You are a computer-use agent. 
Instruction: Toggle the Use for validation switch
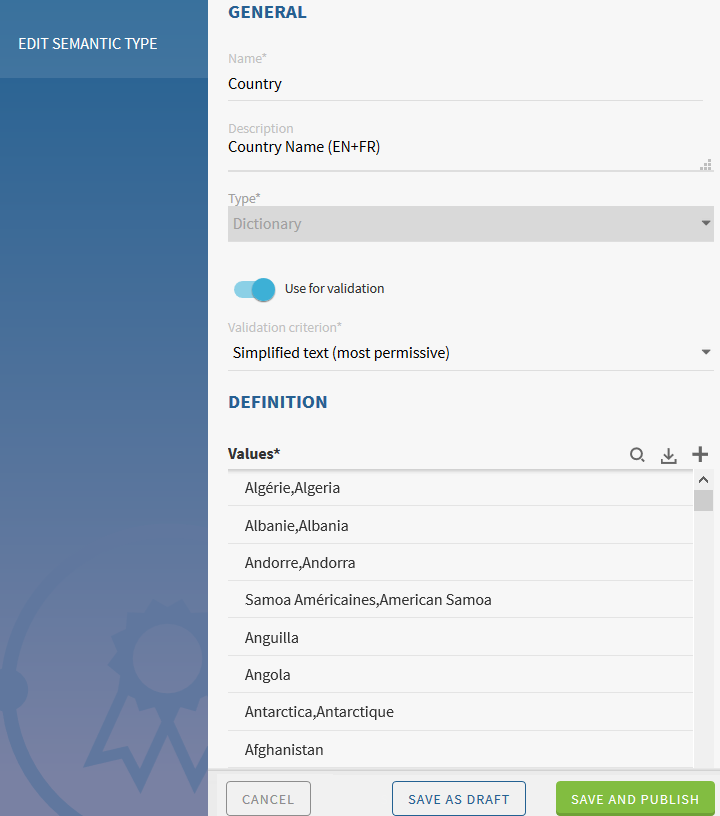[x=254, y=289]
